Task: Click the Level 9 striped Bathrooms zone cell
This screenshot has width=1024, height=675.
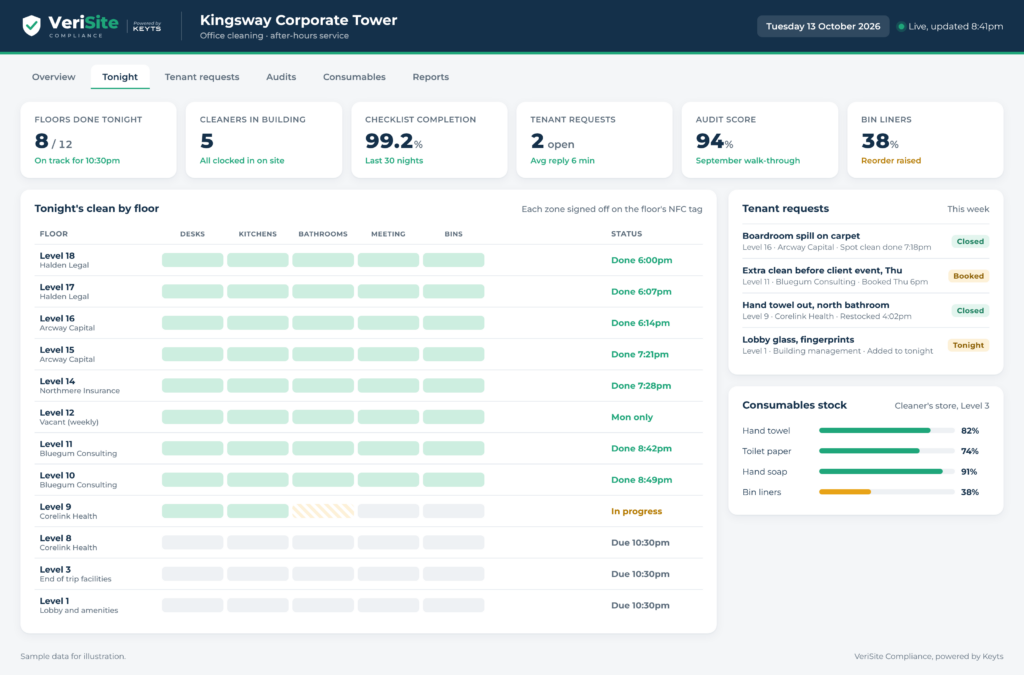Action: click(323, 511)
